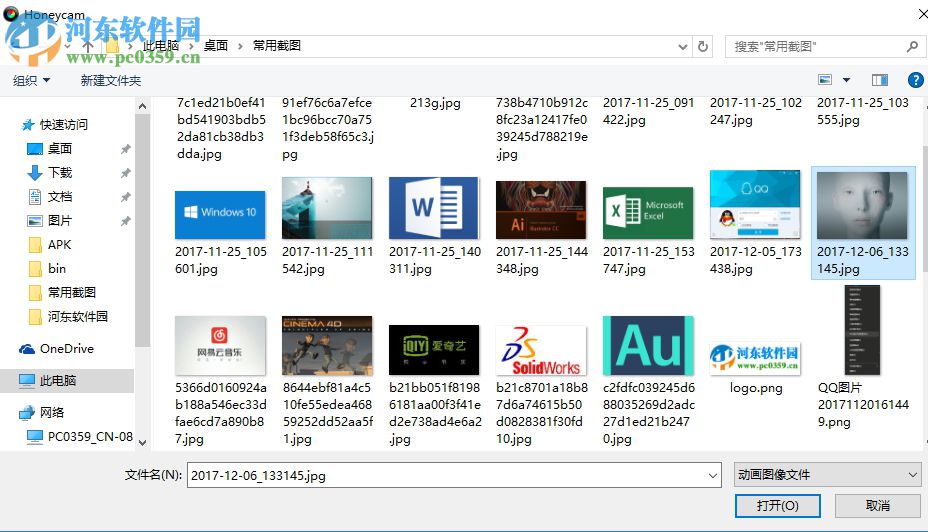This screenshot has height=532, width=928.
Task: Select file starting with 7c1ed21b0ef41
Action: [x=221, y=128]
